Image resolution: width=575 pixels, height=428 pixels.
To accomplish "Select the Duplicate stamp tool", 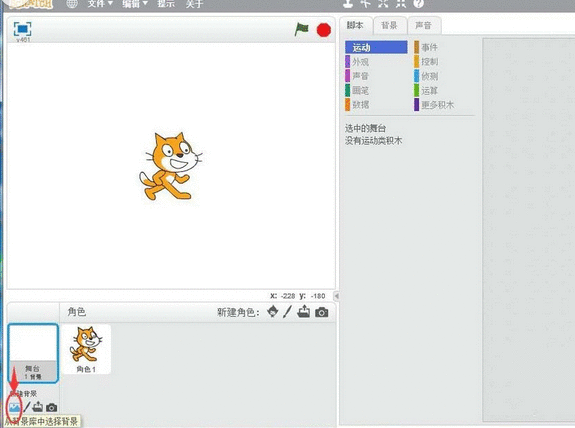I will click(x=348, y=4).
